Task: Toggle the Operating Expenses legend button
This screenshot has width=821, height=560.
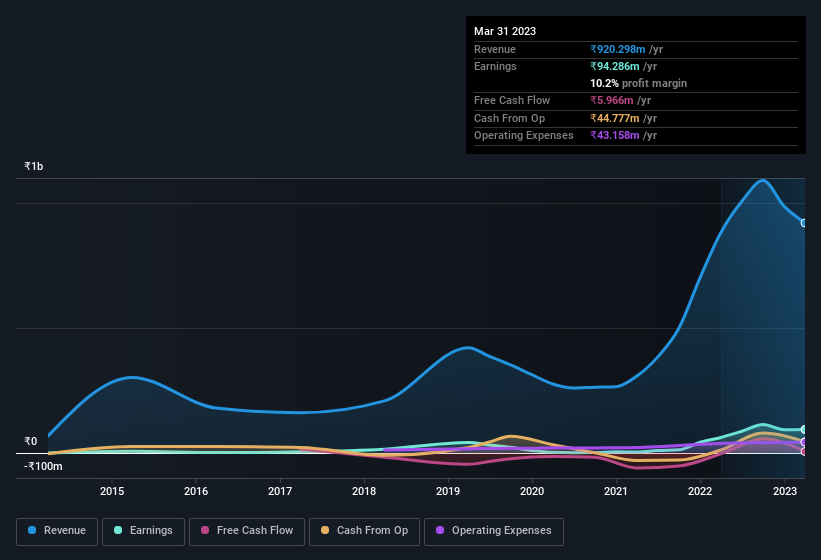Action: 493,531
